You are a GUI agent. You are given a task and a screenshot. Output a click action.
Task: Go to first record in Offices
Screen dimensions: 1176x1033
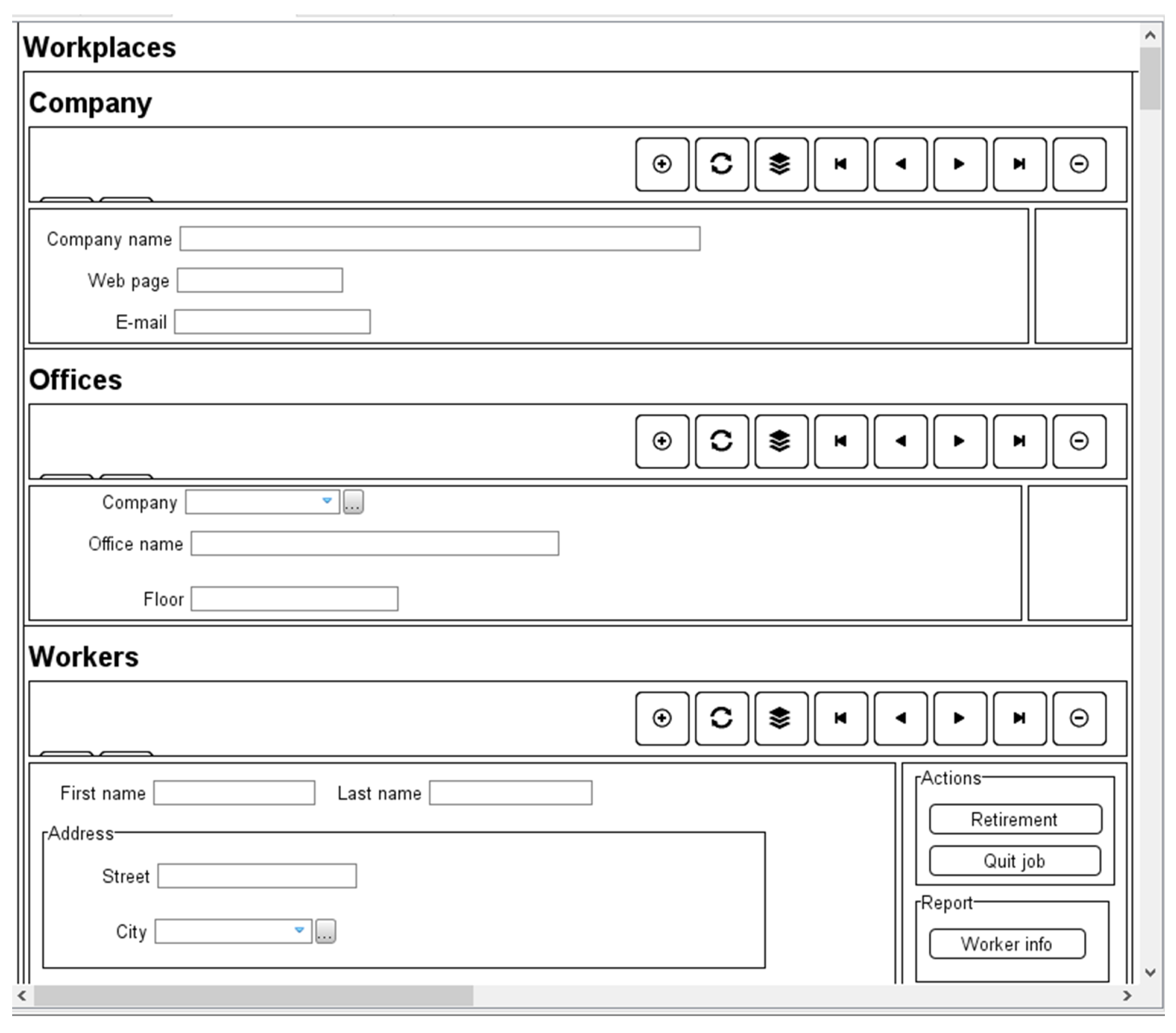(841, 441)
